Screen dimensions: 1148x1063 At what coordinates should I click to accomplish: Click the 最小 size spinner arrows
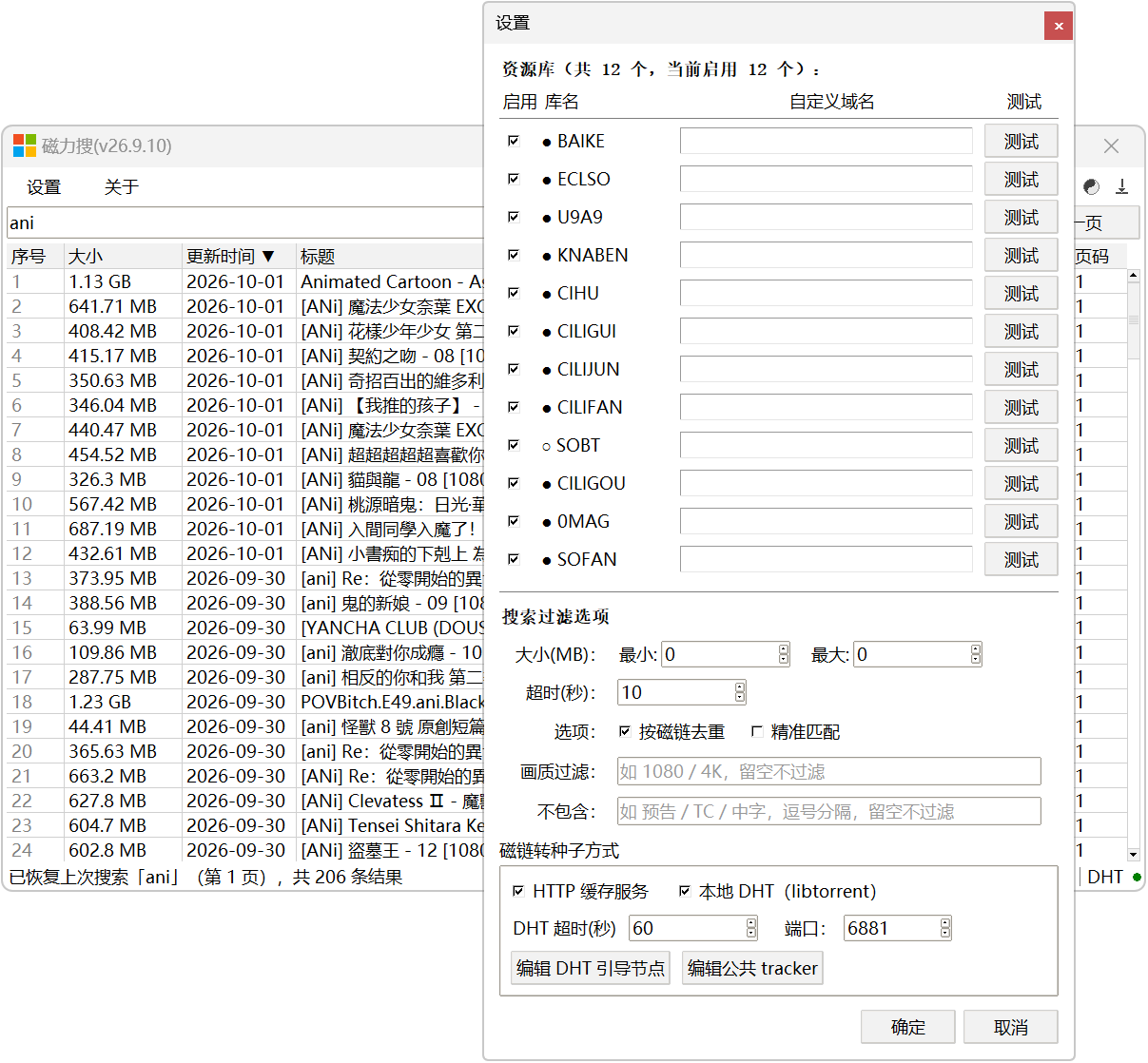pos(784,654)
